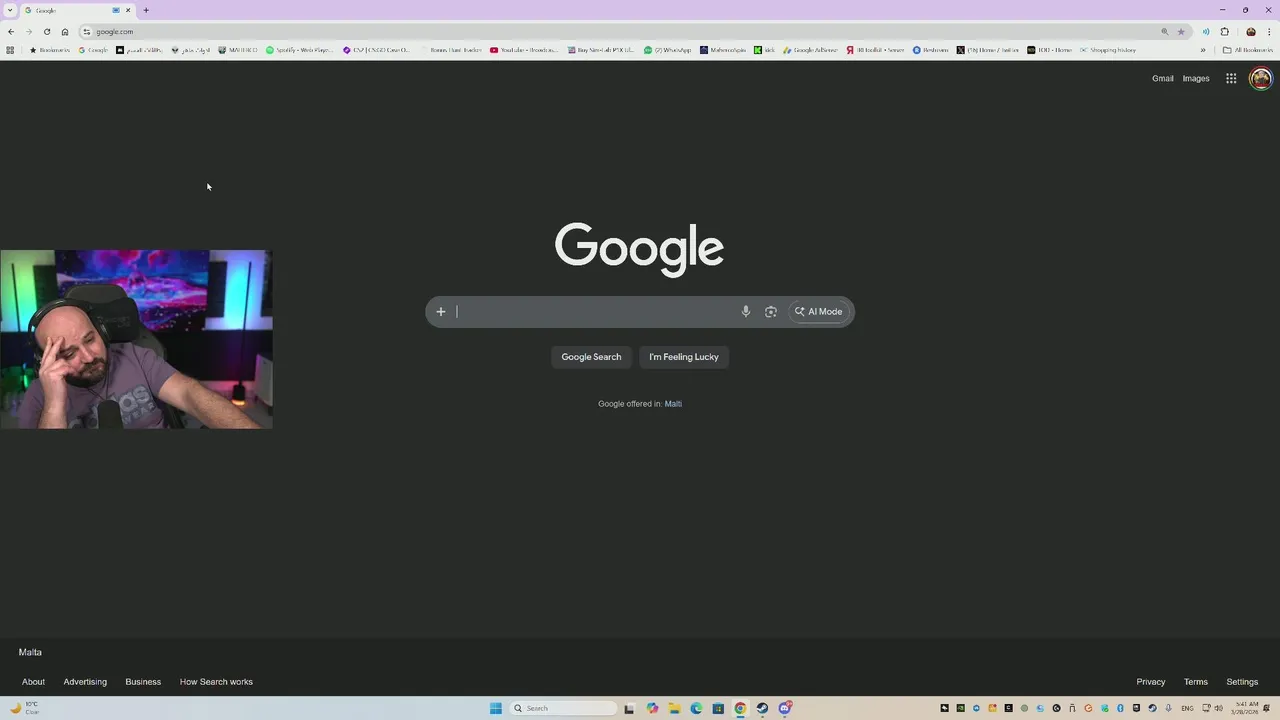Open the Google bookmark
Image resolution: width=1280 pixels, height=720 pixels.
94,50
